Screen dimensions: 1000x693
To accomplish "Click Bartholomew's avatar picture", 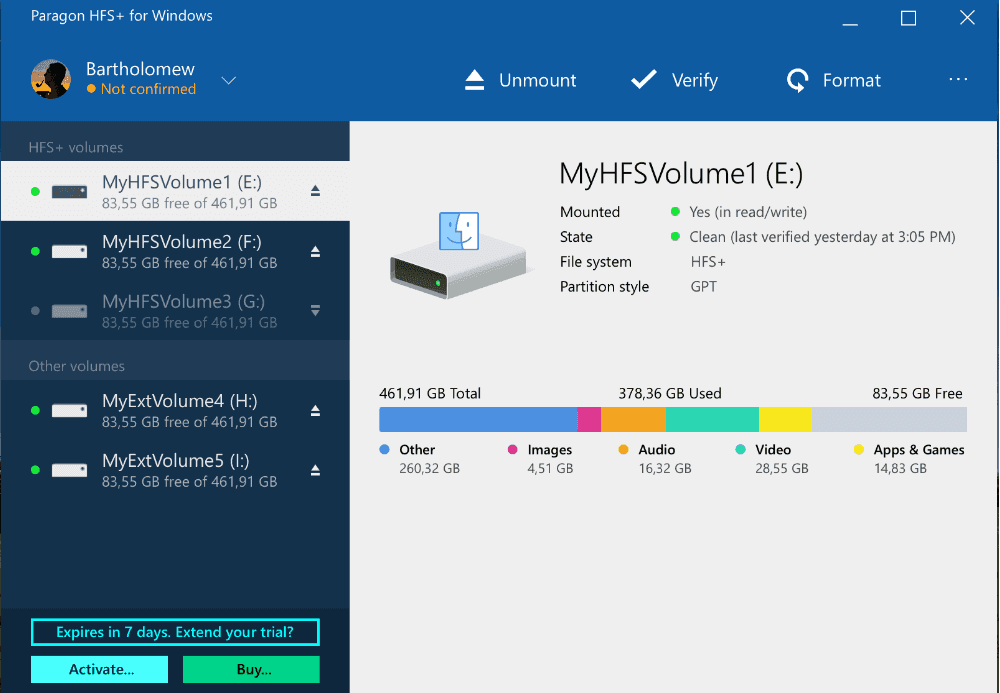I will pyautogui.click(x=51, y=79).
